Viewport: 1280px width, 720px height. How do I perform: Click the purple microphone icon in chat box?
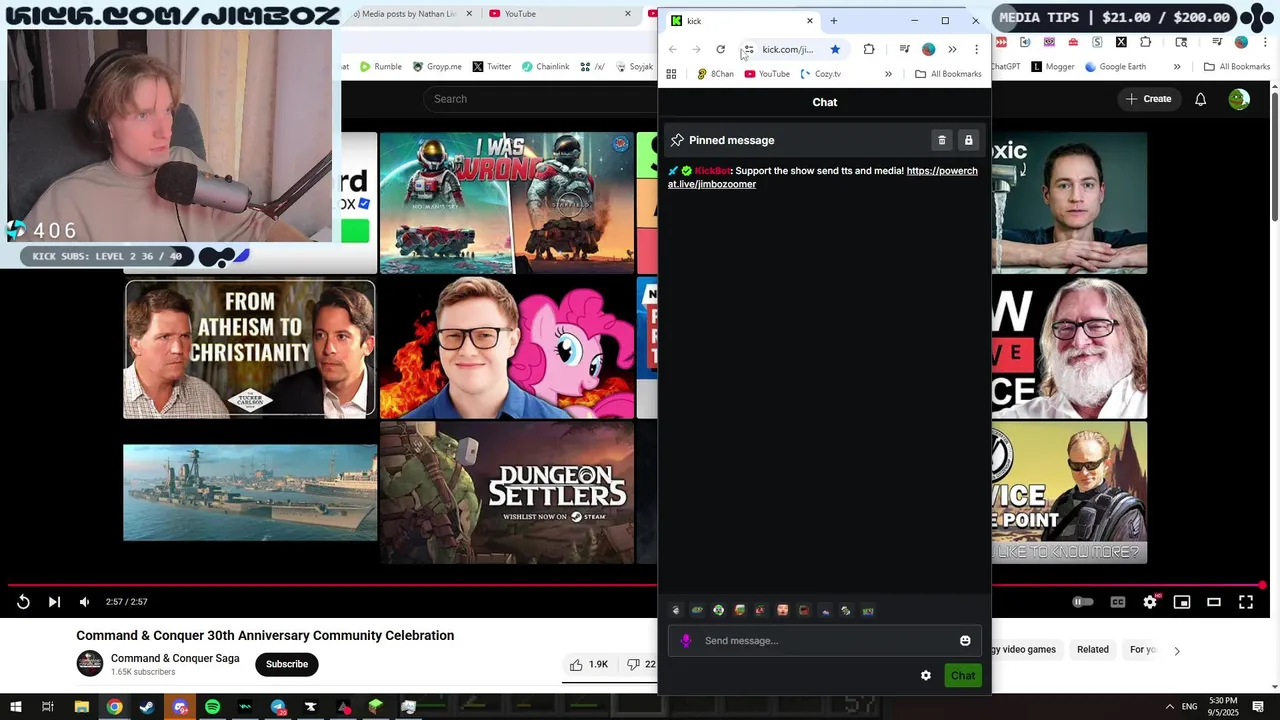pos(686,641)
